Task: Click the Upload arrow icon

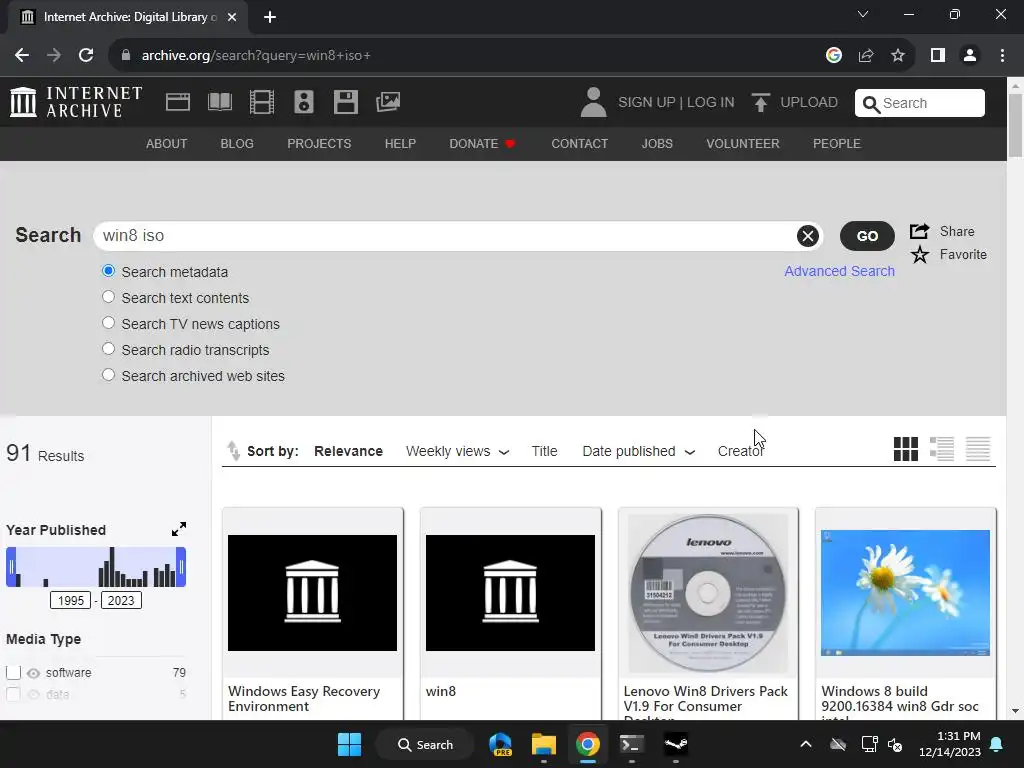Action: click(x=760, y=103)
